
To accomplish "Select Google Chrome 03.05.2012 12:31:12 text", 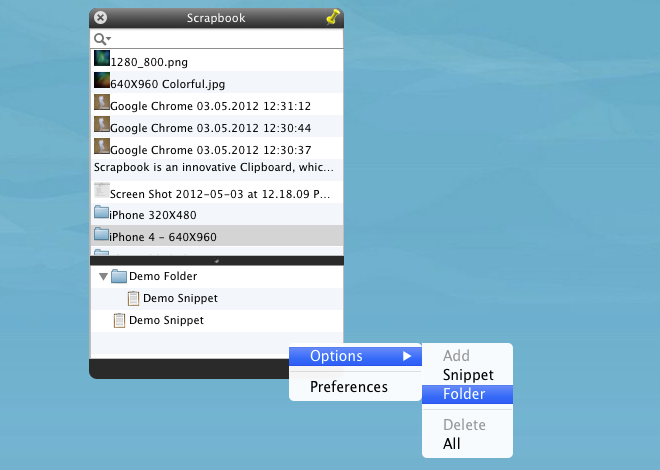I will (210, 106).
